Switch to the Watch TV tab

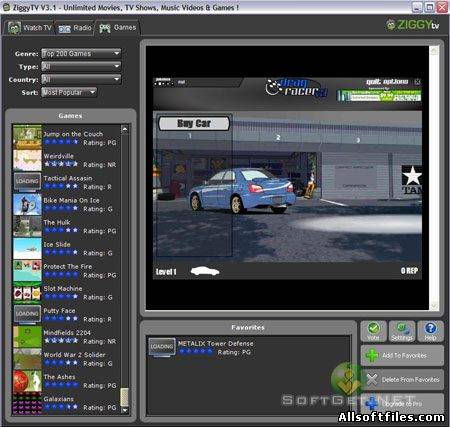pos(29,28)
